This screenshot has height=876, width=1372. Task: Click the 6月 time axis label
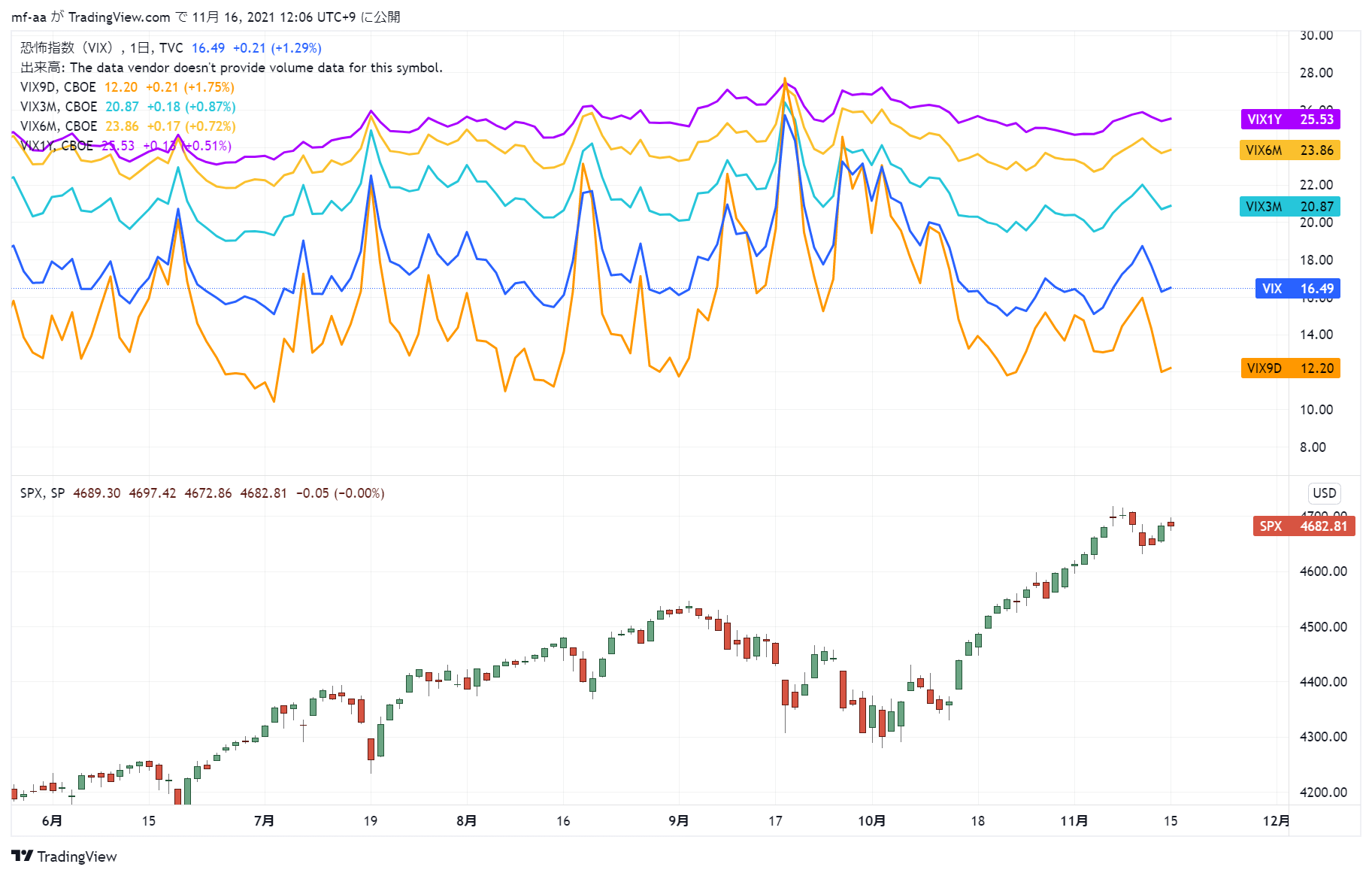[x=52, y=820]
